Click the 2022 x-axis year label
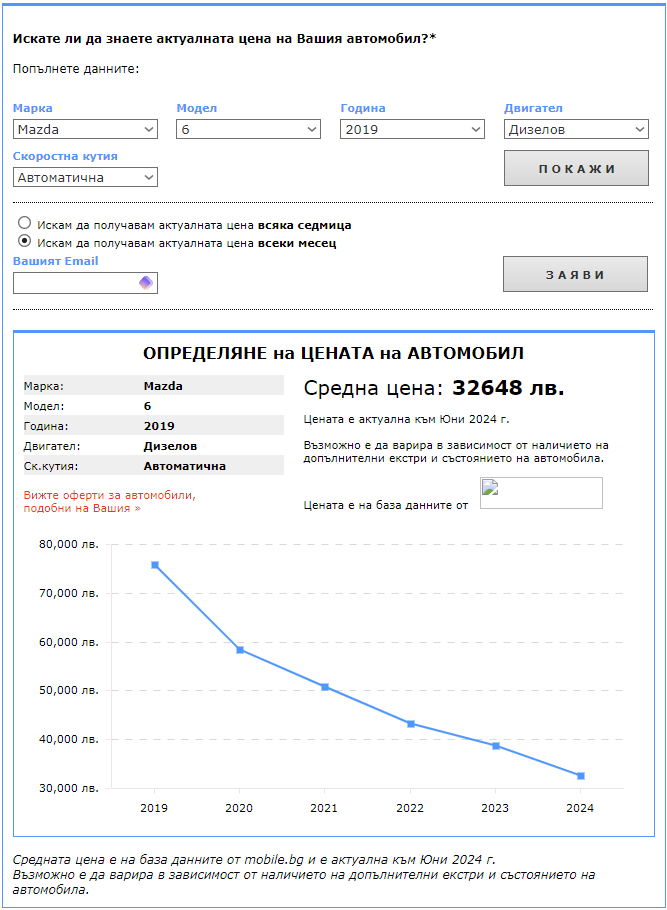Viewport: 667px width, 910px height. pyautogui.click(x=410, y=808)
